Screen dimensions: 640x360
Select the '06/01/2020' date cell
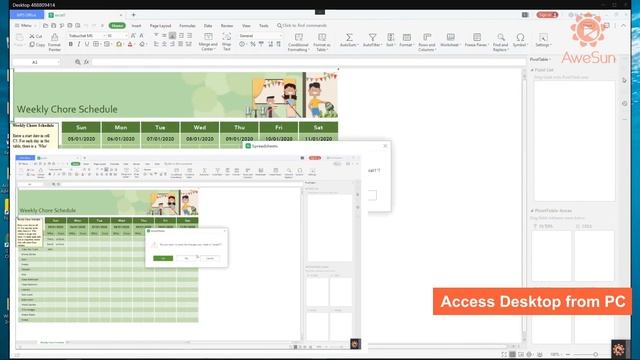click(x=121, y=139)
